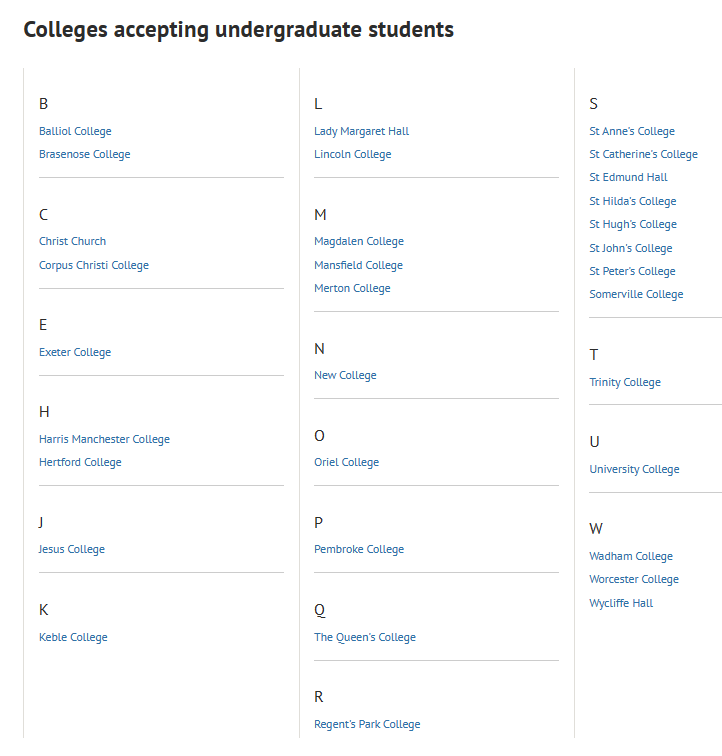Open the Keble College link
Image resolution: width=722 pixels, height=756 pixels.
[x=73, y=637]
